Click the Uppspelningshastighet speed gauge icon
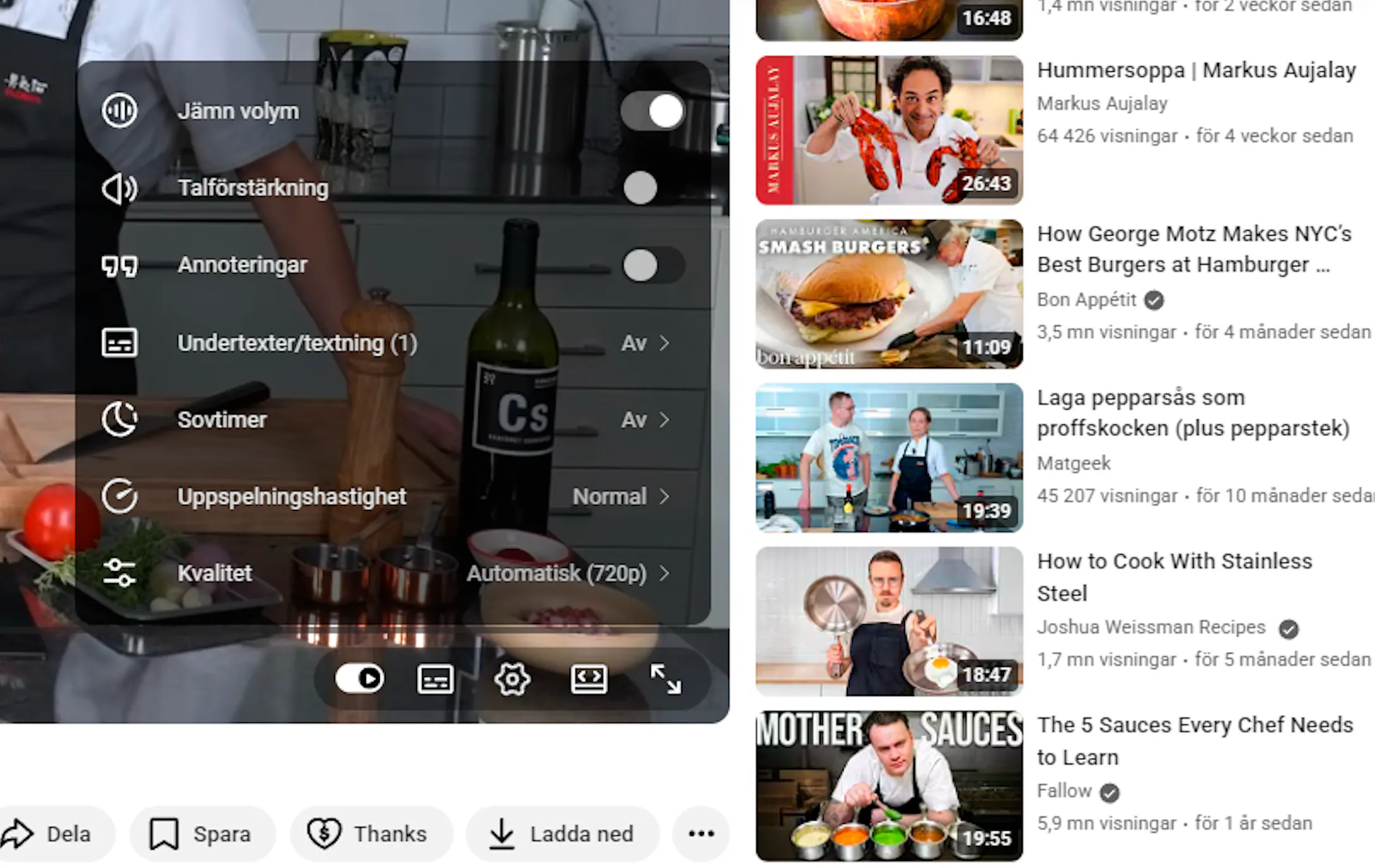Image resolution: width=1375 pixels, height=868 pixels. [x=119, y=497]
